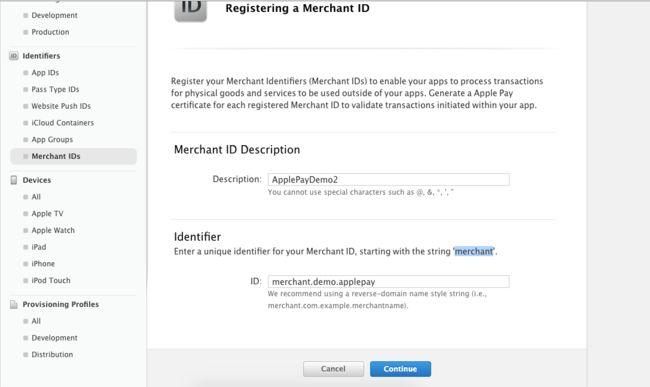This screenshot has height=387, width=650.
Task: Select App Groups in sidebar
Action: point(52,140)
